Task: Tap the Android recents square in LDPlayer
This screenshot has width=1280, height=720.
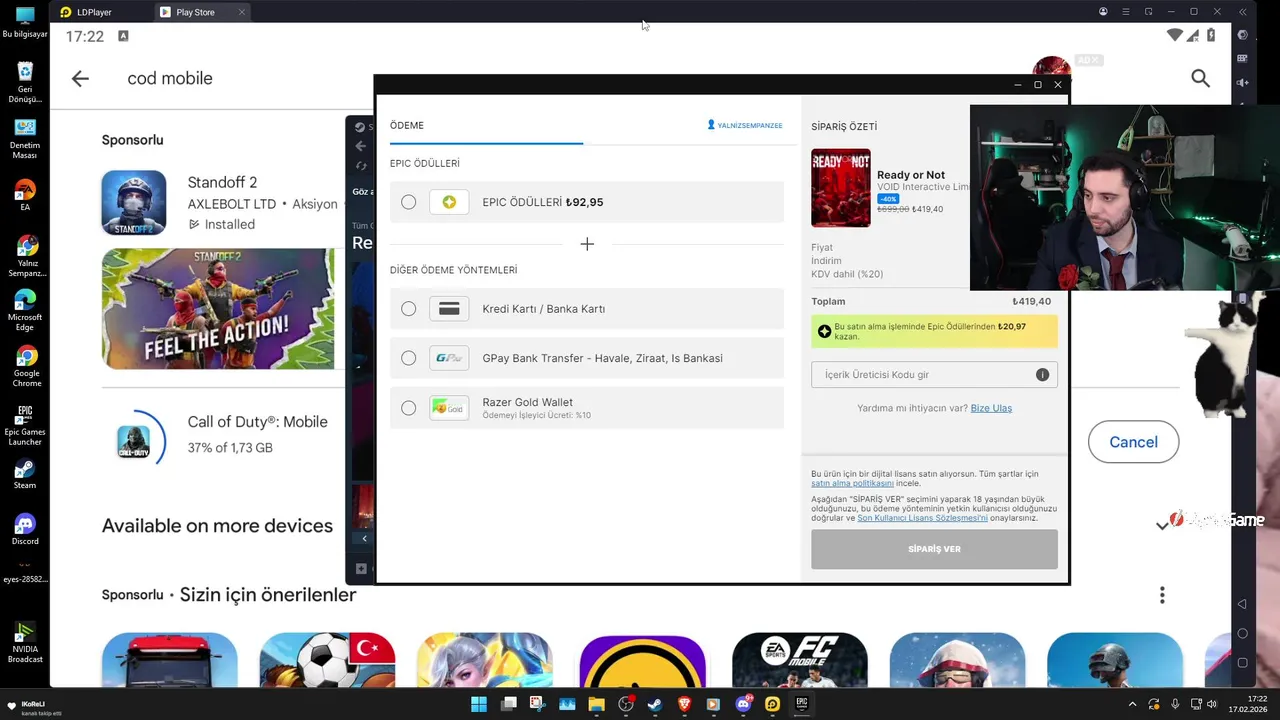Action: click(x=1243, y=662)
